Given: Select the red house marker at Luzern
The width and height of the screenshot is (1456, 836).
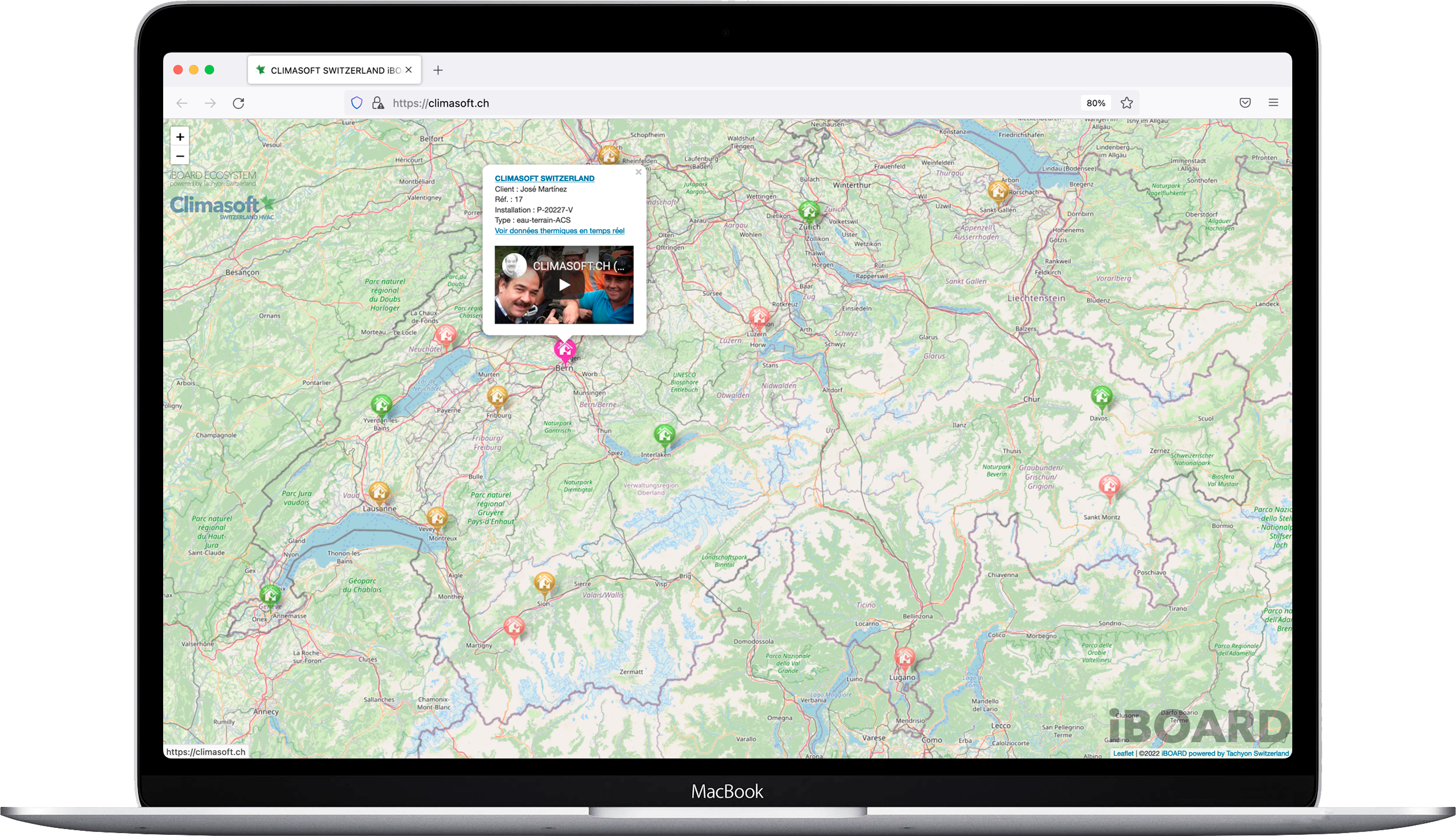Looking at the screenshot, I should click(759, 319).
